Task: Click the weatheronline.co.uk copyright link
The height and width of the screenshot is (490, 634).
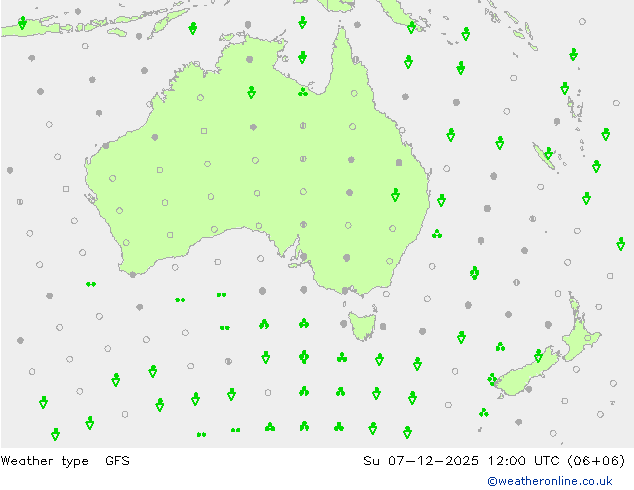Action: pyautogui.click(x=550, y=481)
